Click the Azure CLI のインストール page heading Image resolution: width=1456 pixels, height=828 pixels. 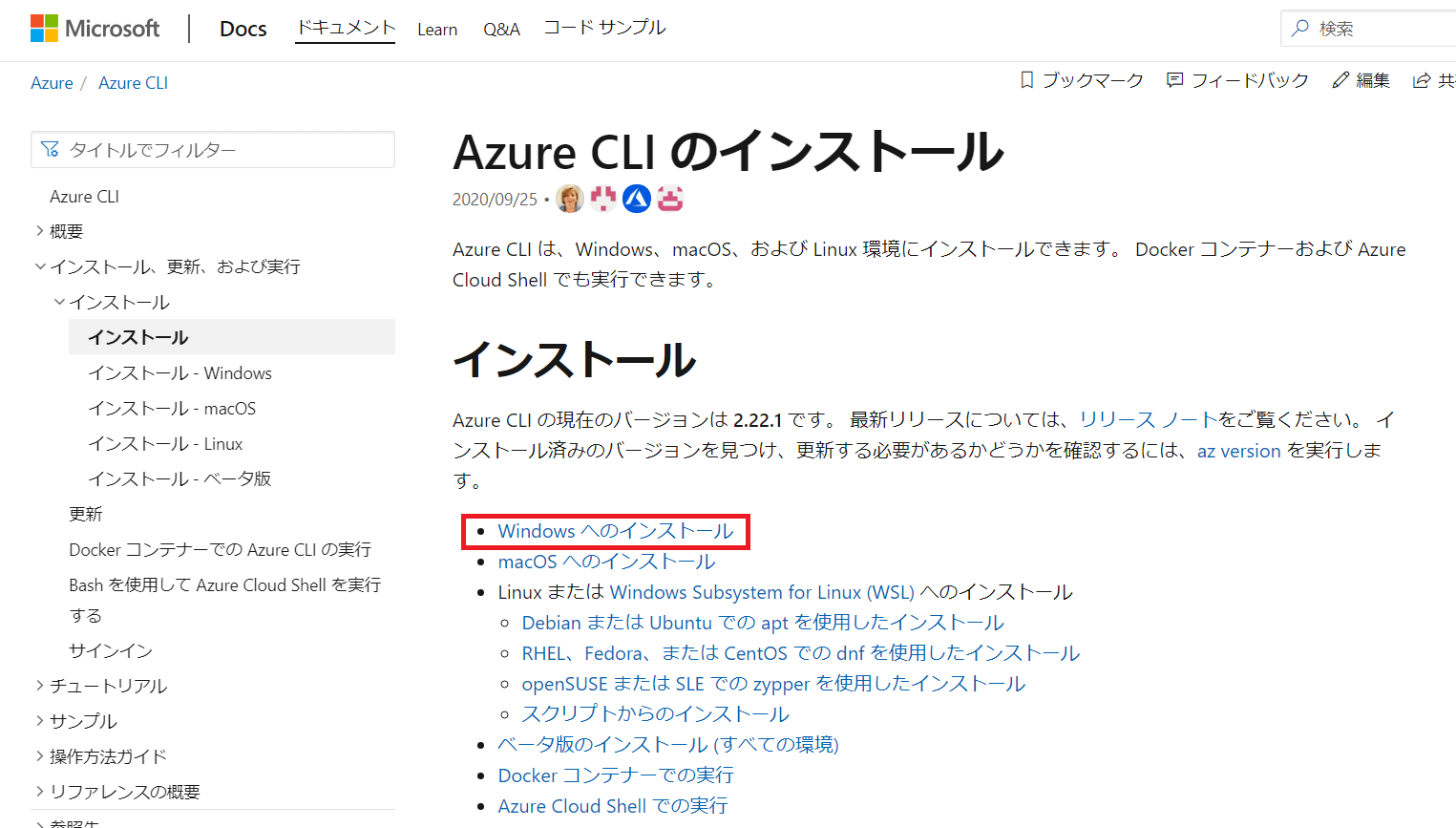tap(728, 151)
